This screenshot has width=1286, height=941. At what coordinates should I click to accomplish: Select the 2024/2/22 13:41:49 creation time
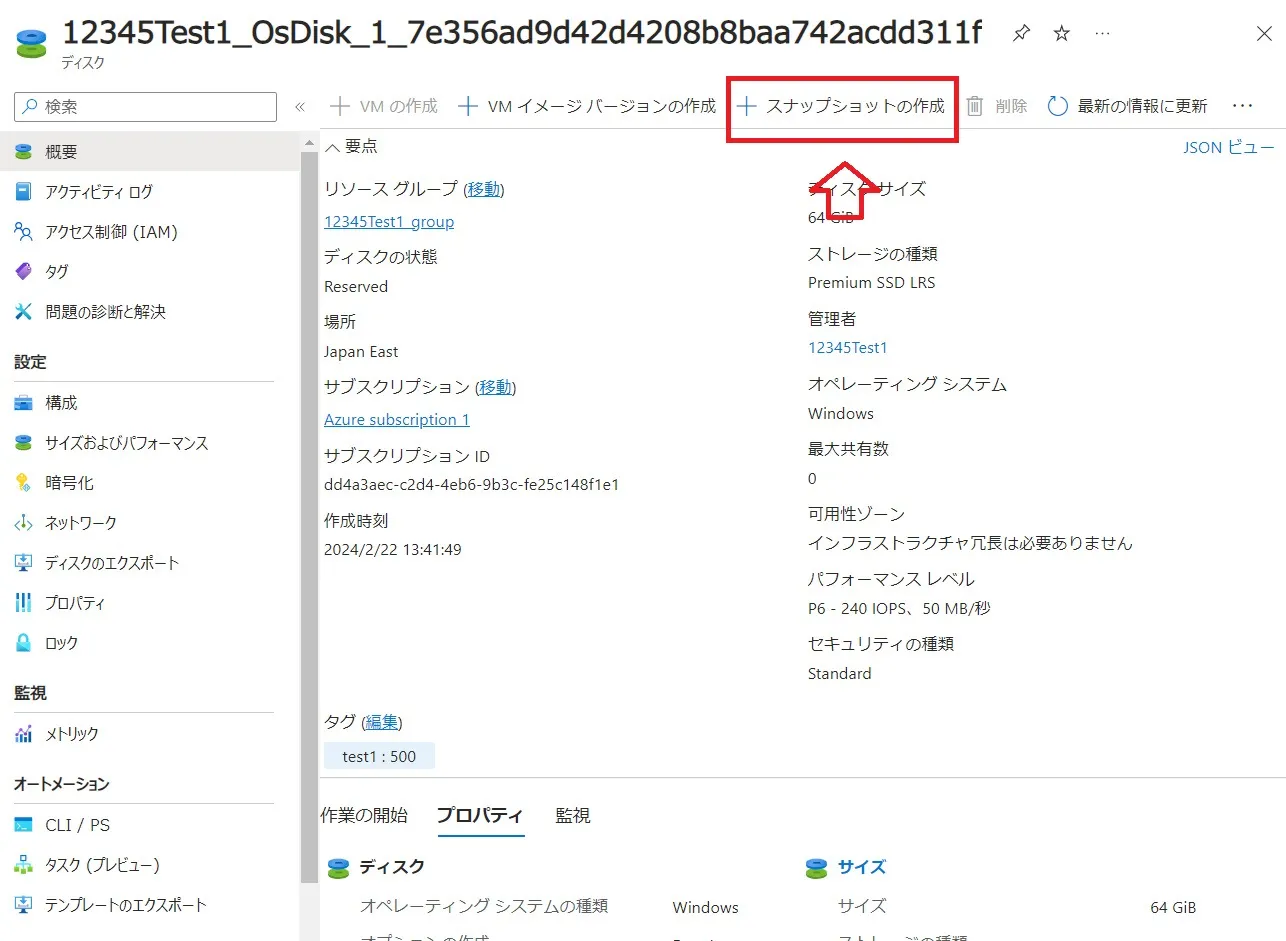point(393,550)
